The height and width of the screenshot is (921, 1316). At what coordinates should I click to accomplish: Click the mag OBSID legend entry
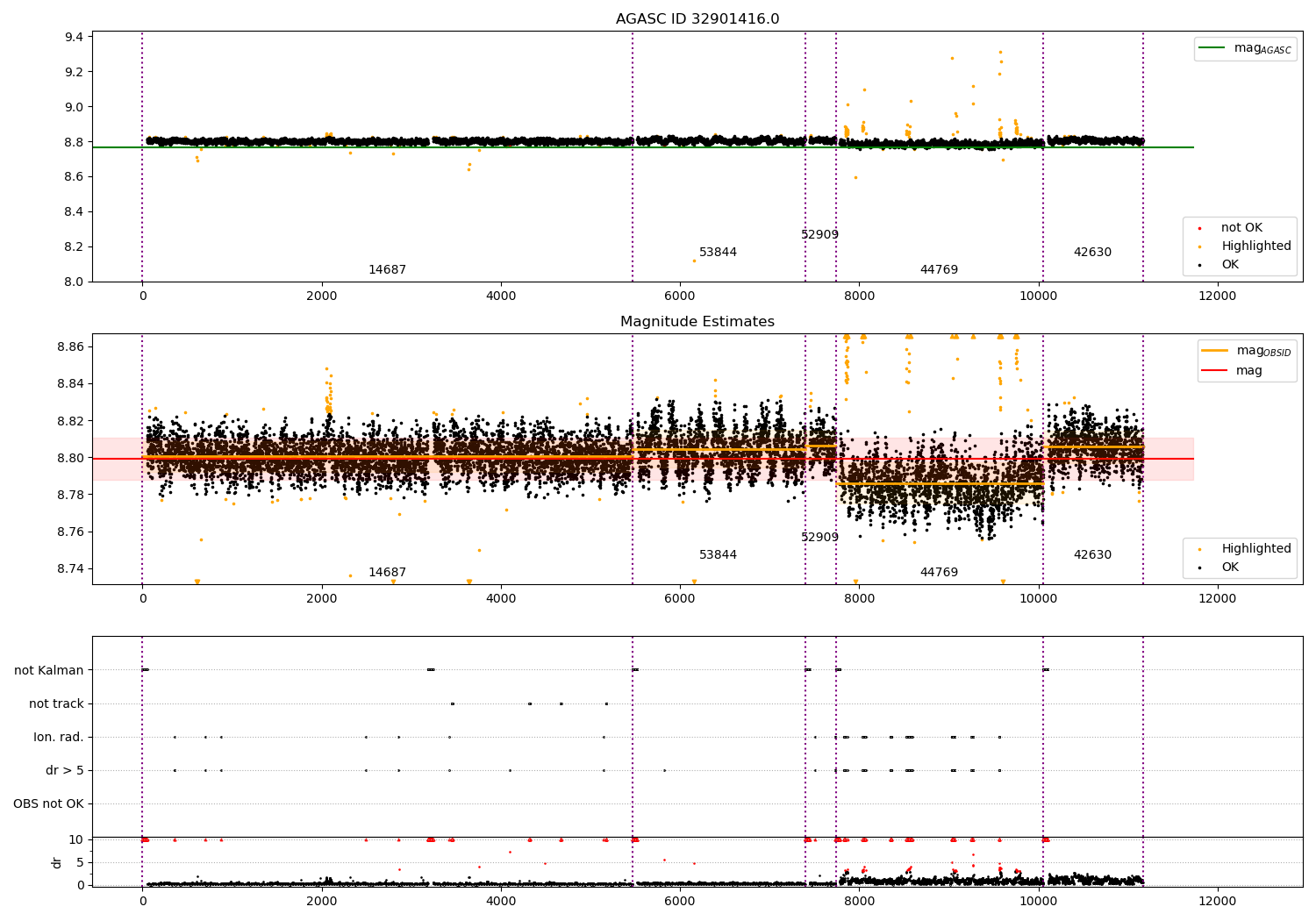click(x=1247, y=351)
